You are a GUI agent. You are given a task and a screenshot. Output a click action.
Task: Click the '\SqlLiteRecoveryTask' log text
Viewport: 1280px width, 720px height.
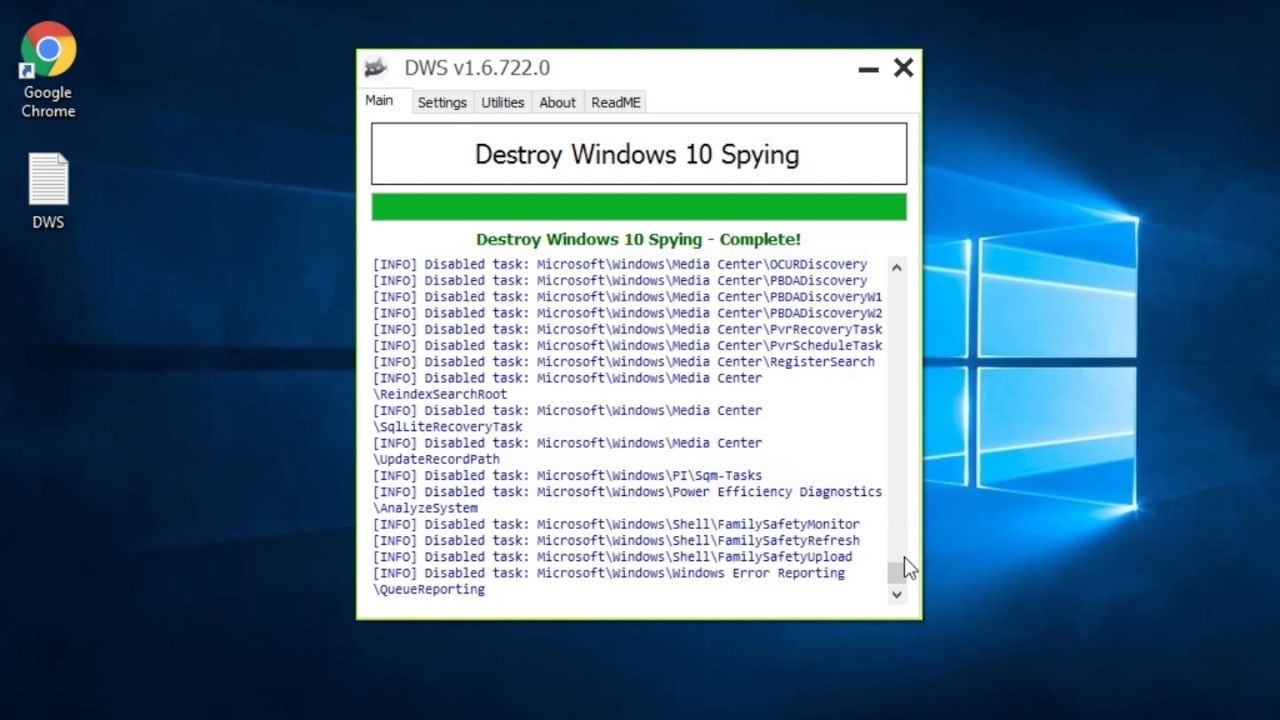pos(448,427)
